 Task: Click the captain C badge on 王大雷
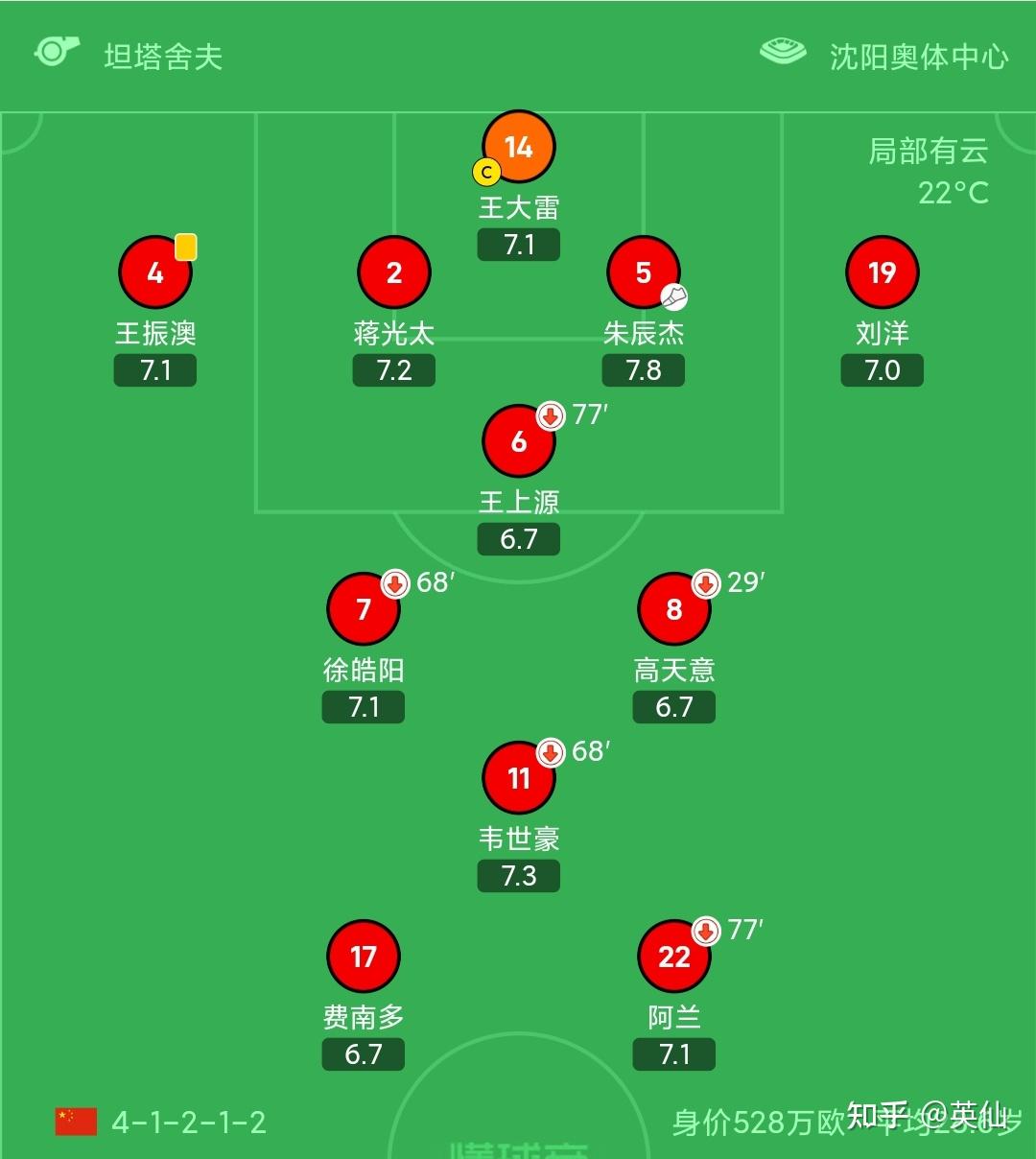click(487, 173)
